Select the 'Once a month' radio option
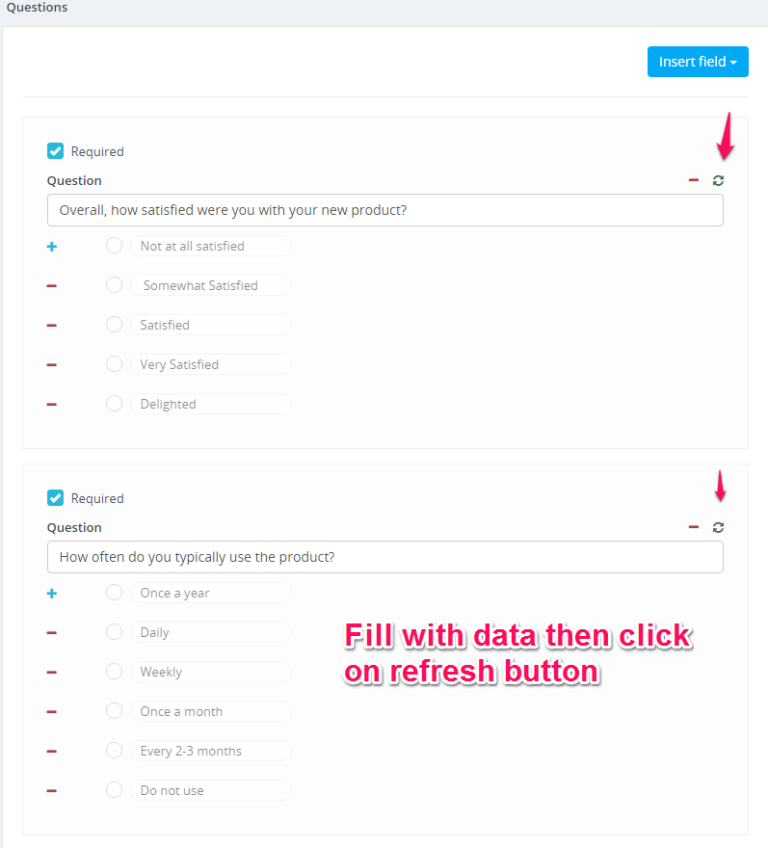The height and width of the screenshot is (848, 768). (x=114, y=711)
